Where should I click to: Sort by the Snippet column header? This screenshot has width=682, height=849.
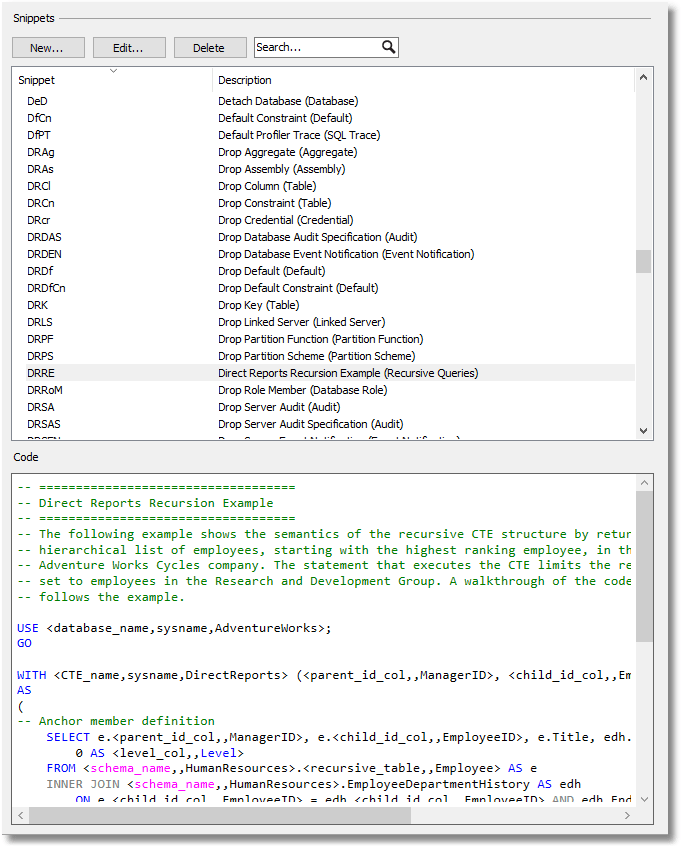(x=113, y=80)
